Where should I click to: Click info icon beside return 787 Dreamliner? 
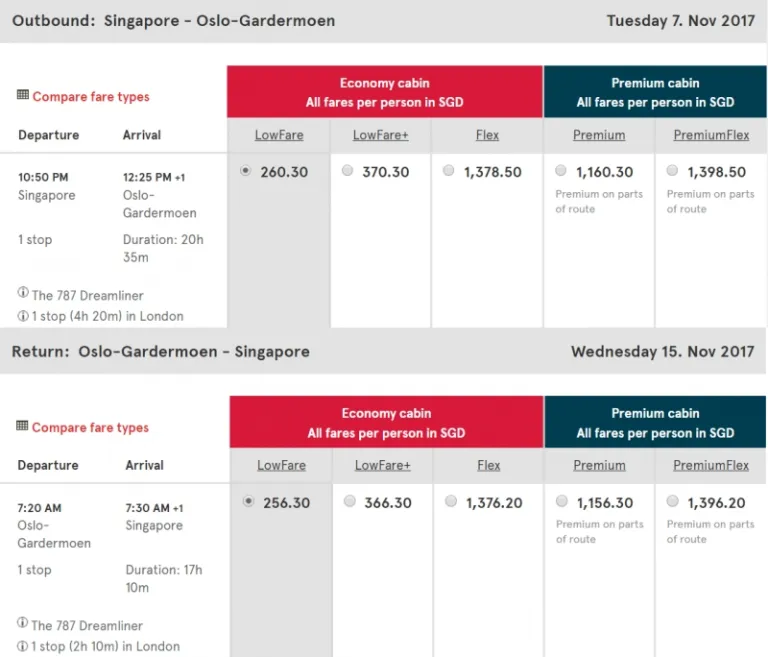23,625
